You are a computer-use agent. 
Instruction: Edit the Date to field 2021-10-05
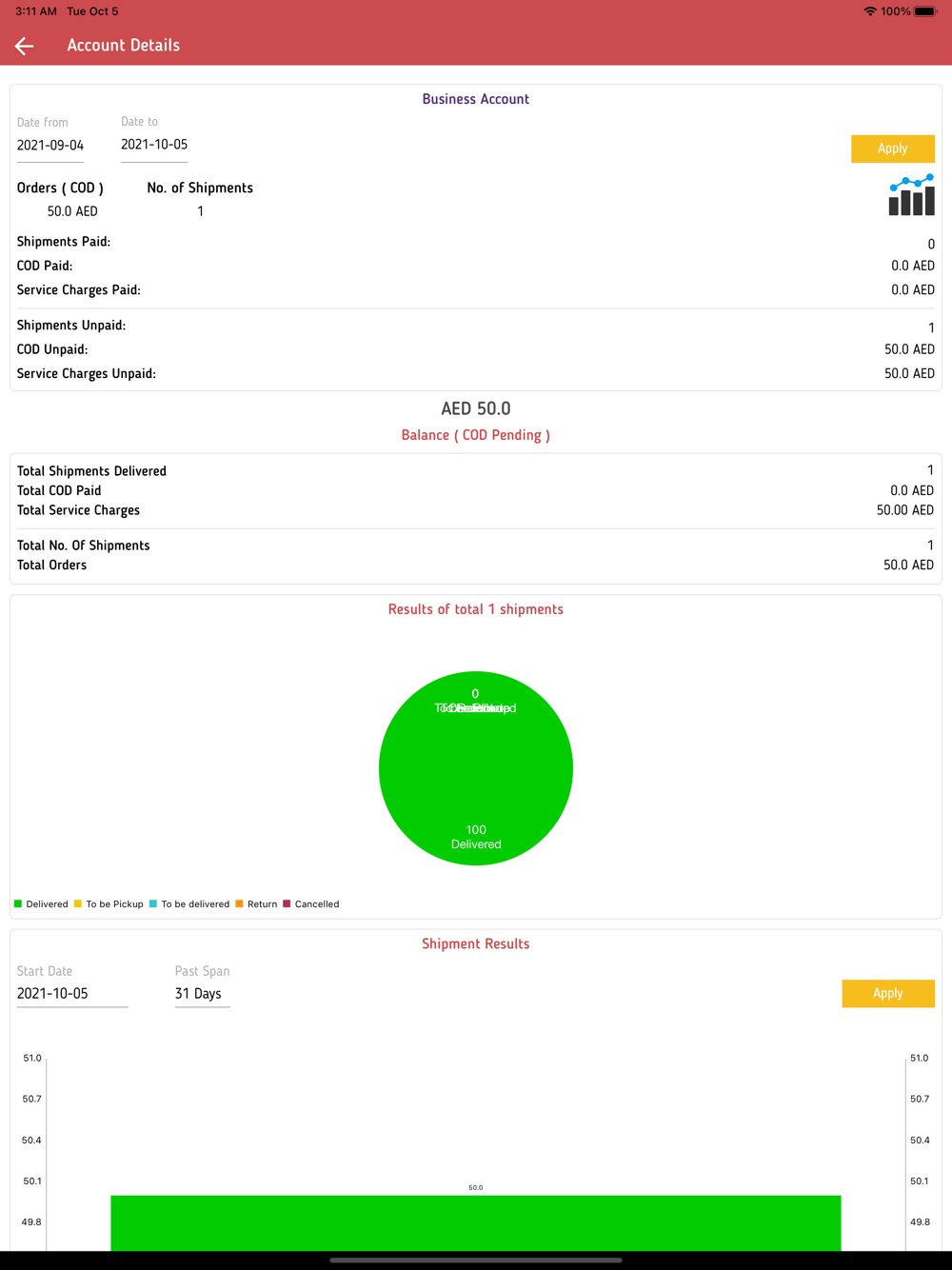click(154, 145)
